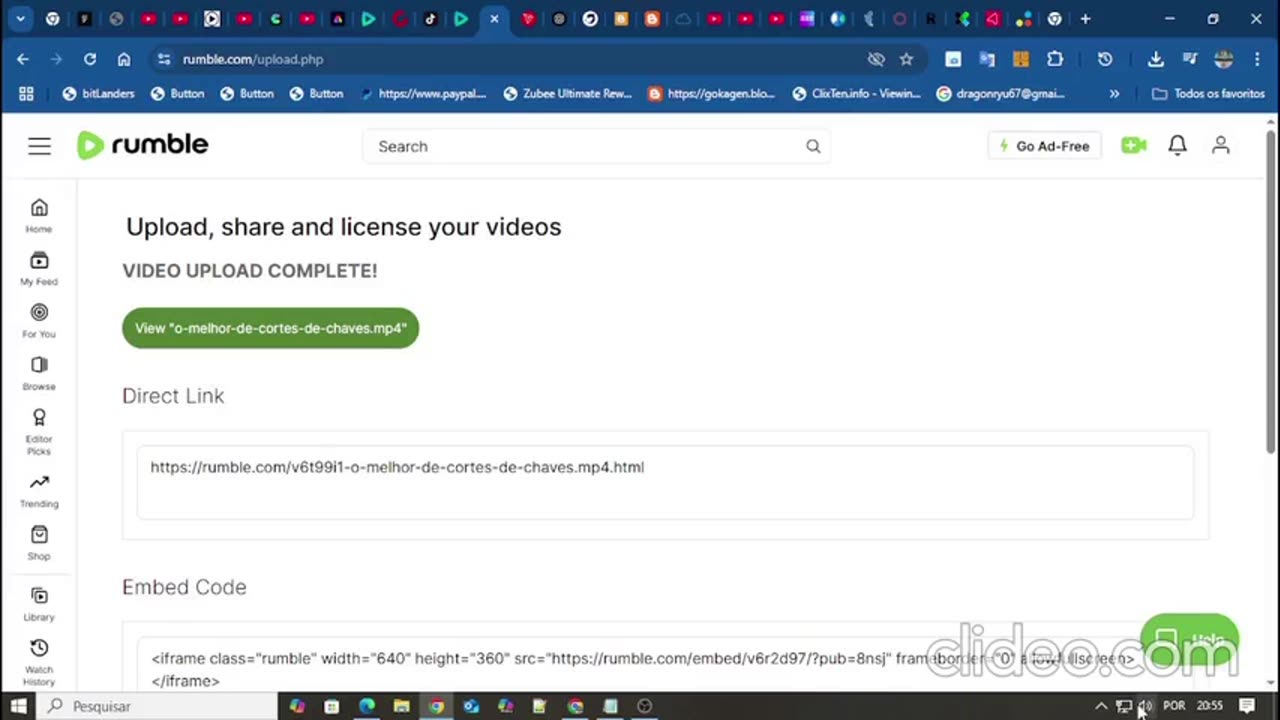Open browser downloads icon

[1155, 59]
